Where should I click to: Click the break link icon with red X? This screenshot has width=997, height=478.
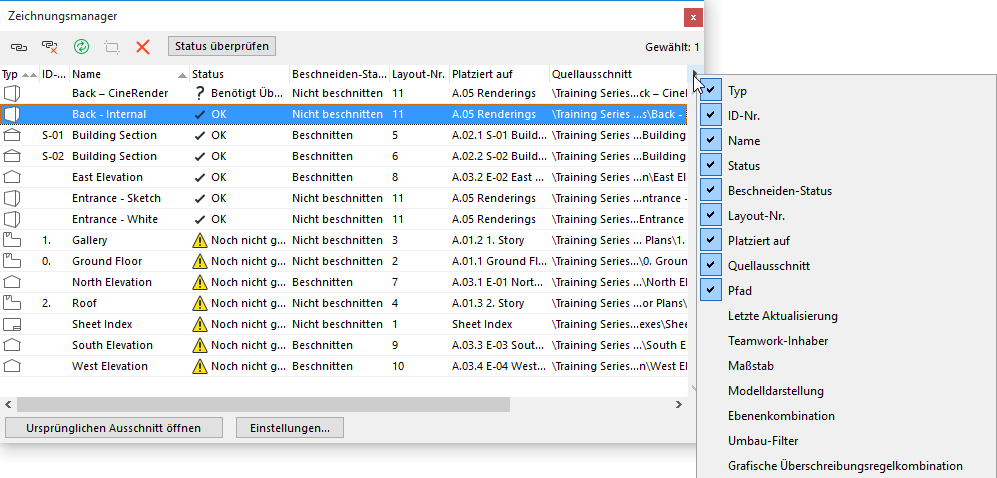coord(50,46)
